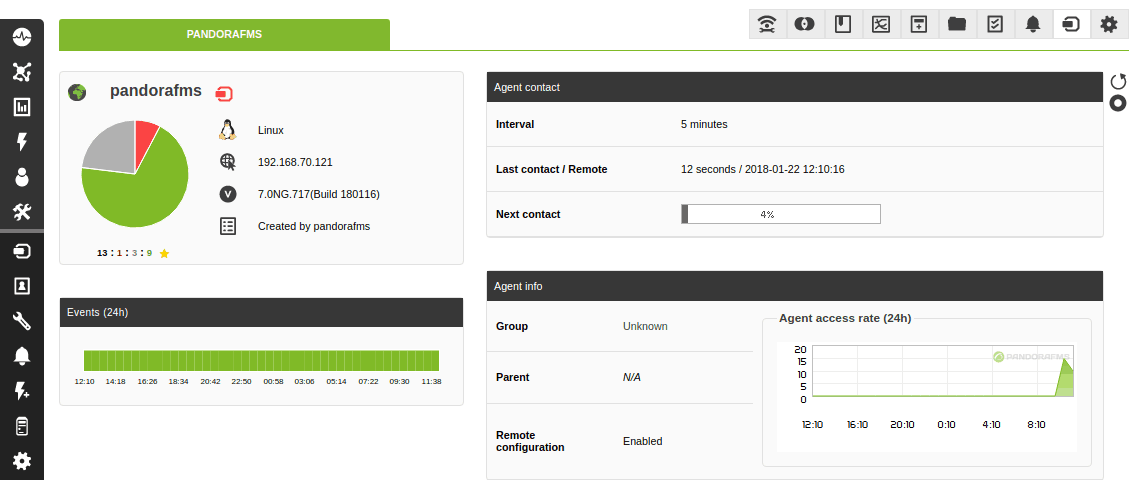Click the Agent info panel header
This screenshot has height=480, width=1132.
click(x=795, y=287)
